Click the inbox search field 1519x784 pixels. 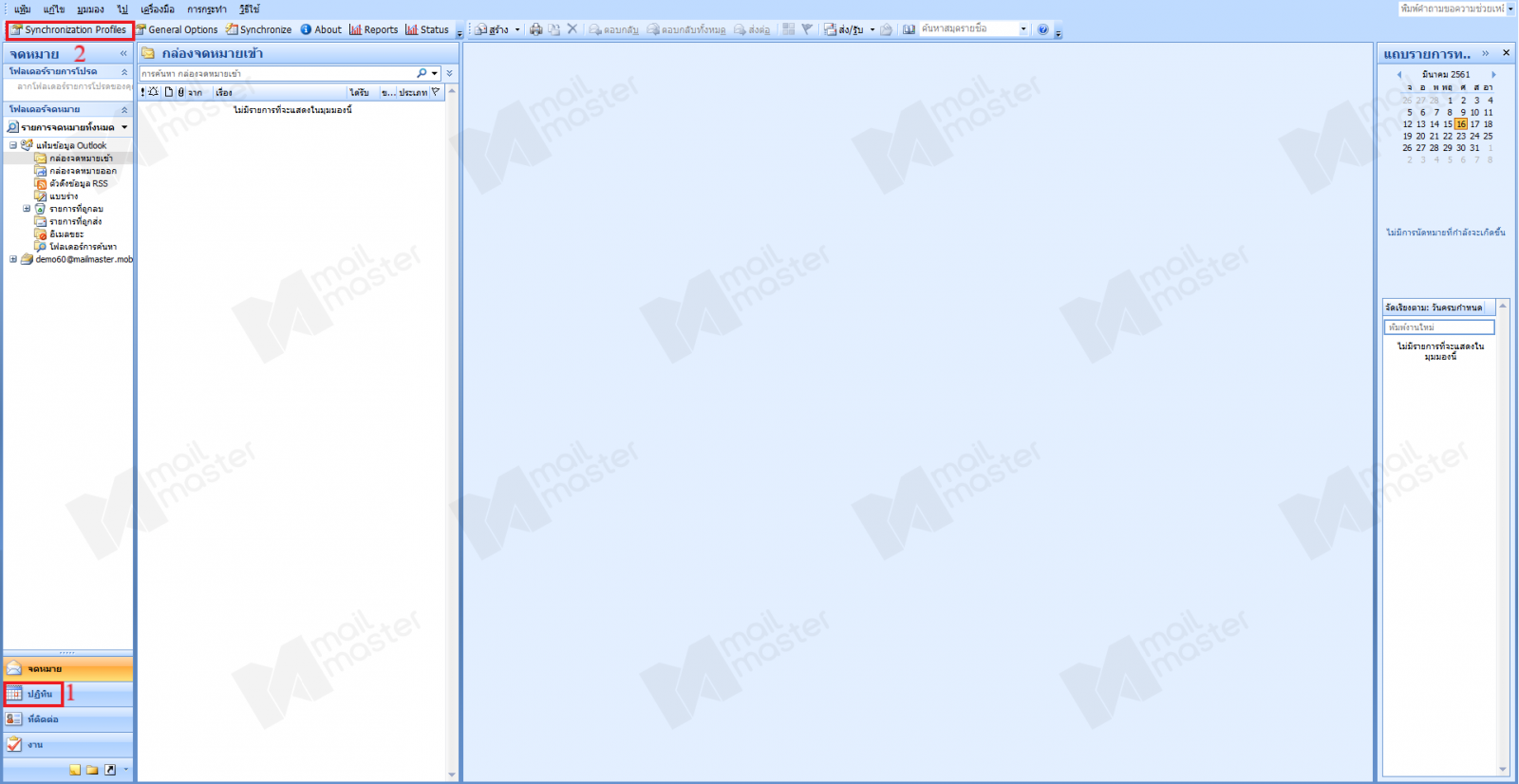(x=275, y=73)
